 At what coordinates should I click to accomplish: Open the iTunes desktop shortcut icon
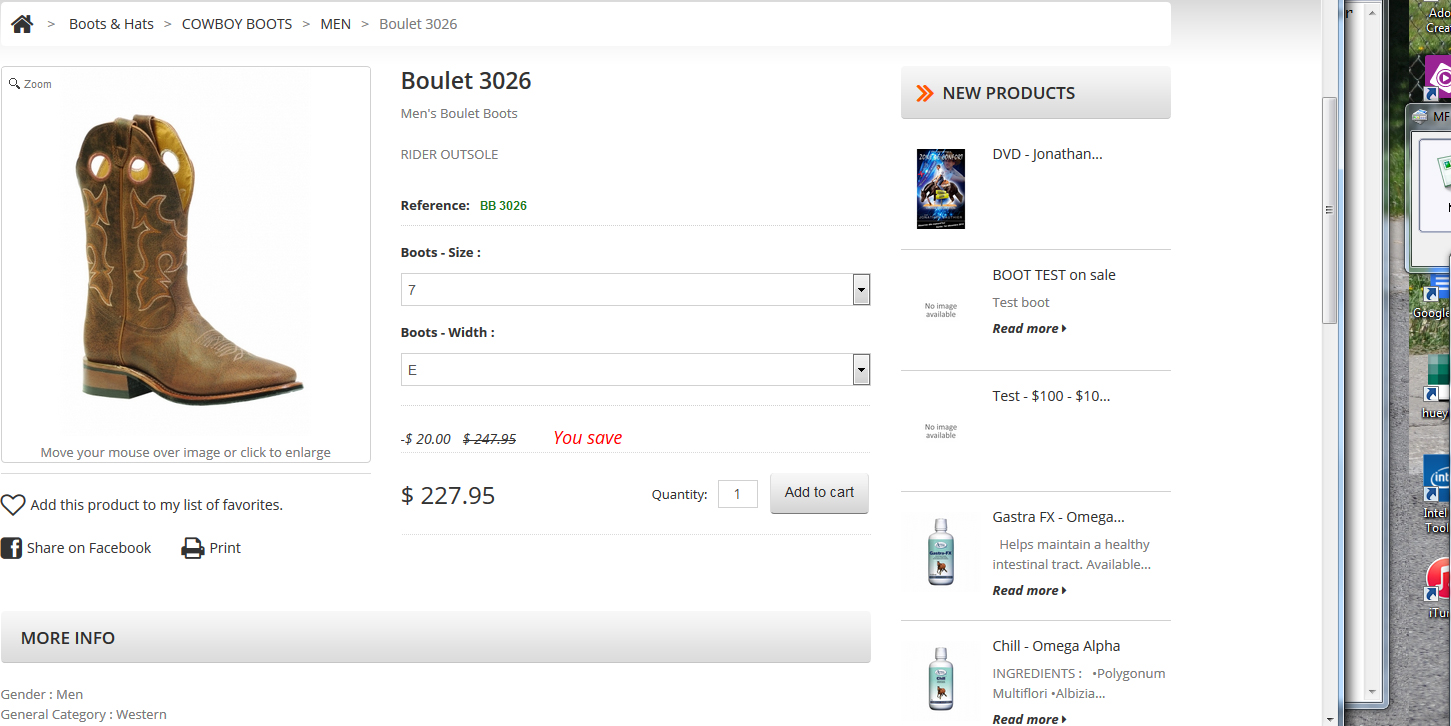[x=1438, y=580]
